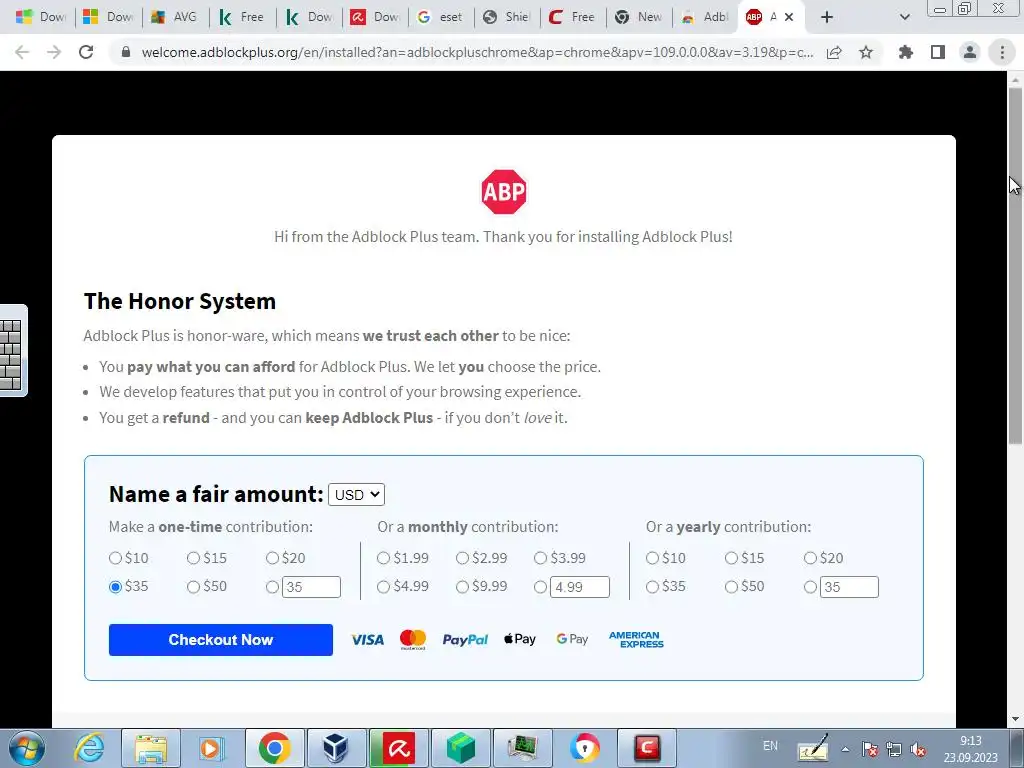Open Avira red taskbar icon
The width and height of the screenshot is (1024, 768).
pyautogui.click(x=398, y=748)
